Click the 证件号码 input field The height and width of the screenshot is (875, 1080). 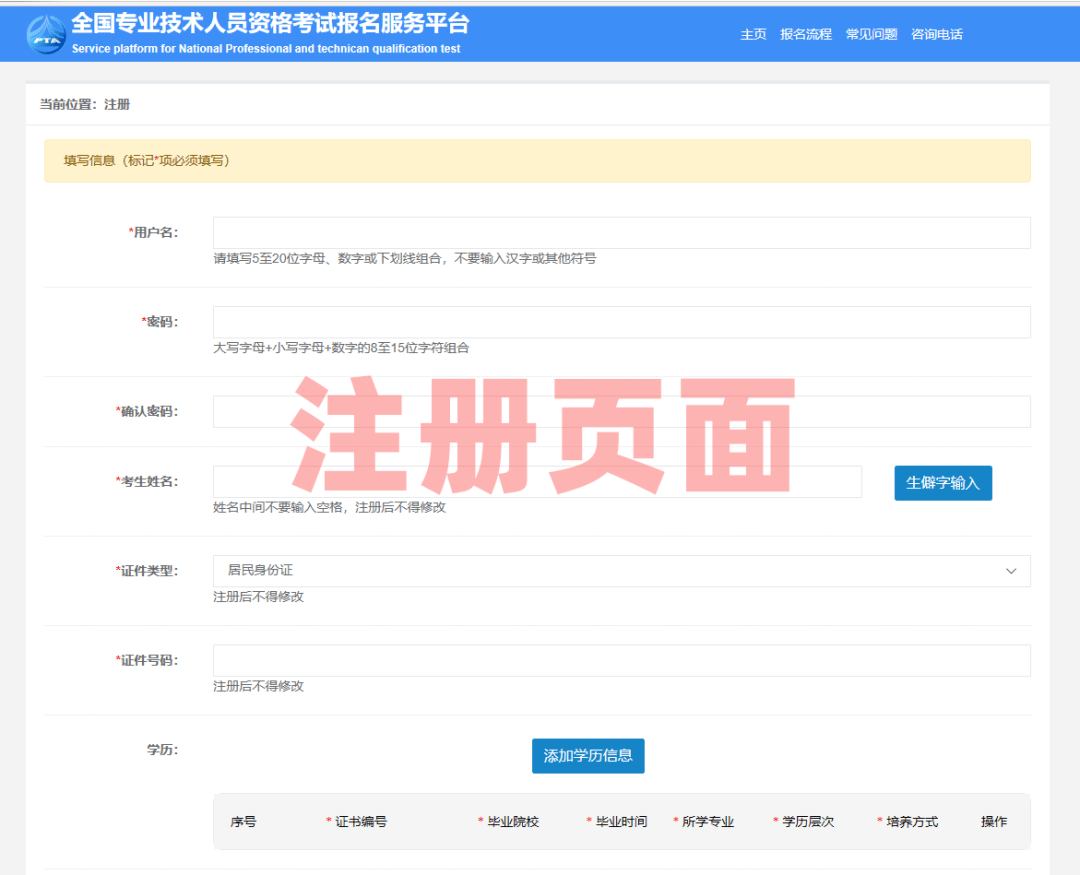pos(621,661)
